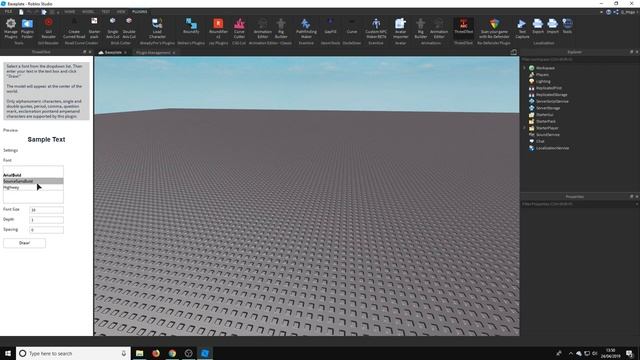Open the Load Character plugin
Viewport: 640px width, 360px height.
(x=157, y=28)
